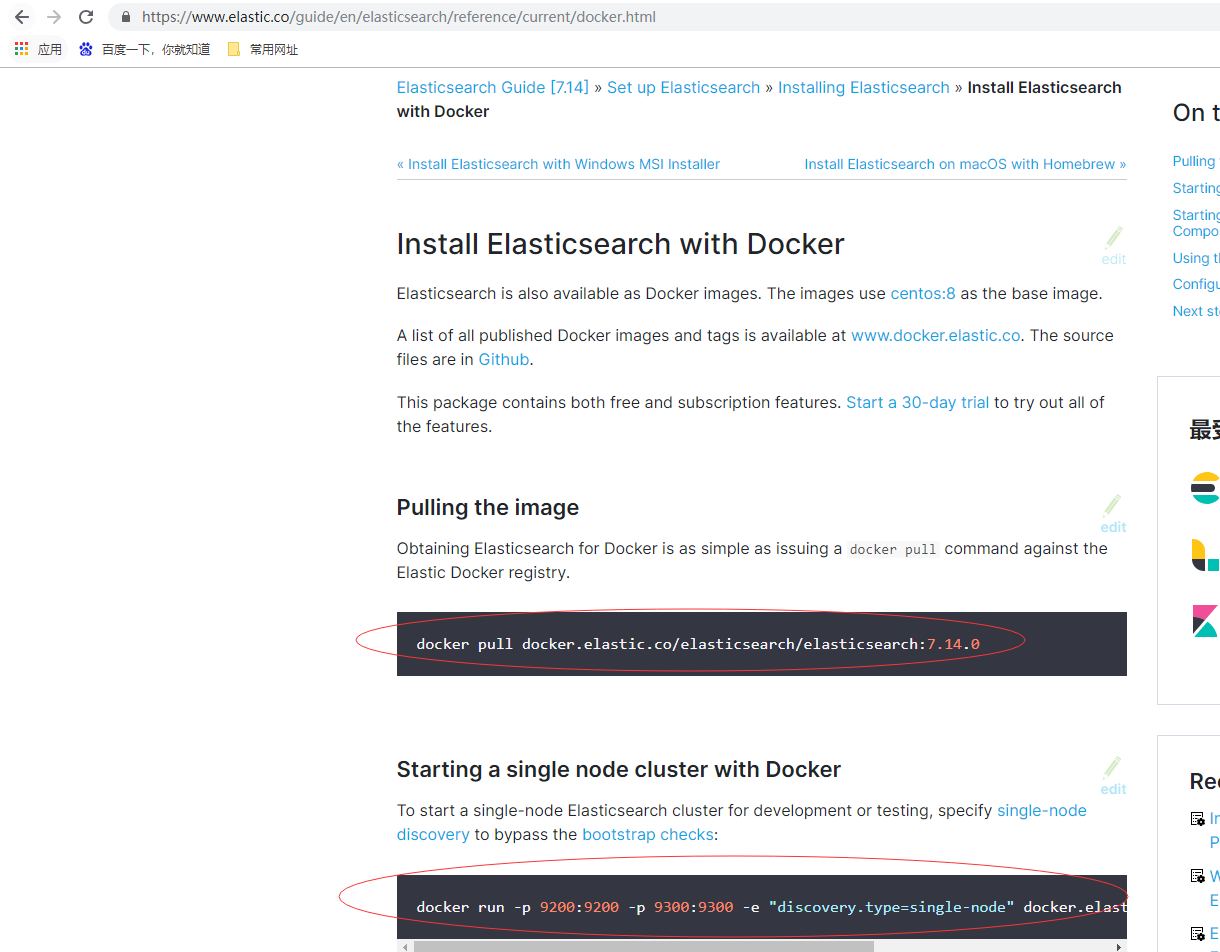Click the left arrow of the code block scrollbar
This screenshot has height=952, width=1220.
(404, 946)
